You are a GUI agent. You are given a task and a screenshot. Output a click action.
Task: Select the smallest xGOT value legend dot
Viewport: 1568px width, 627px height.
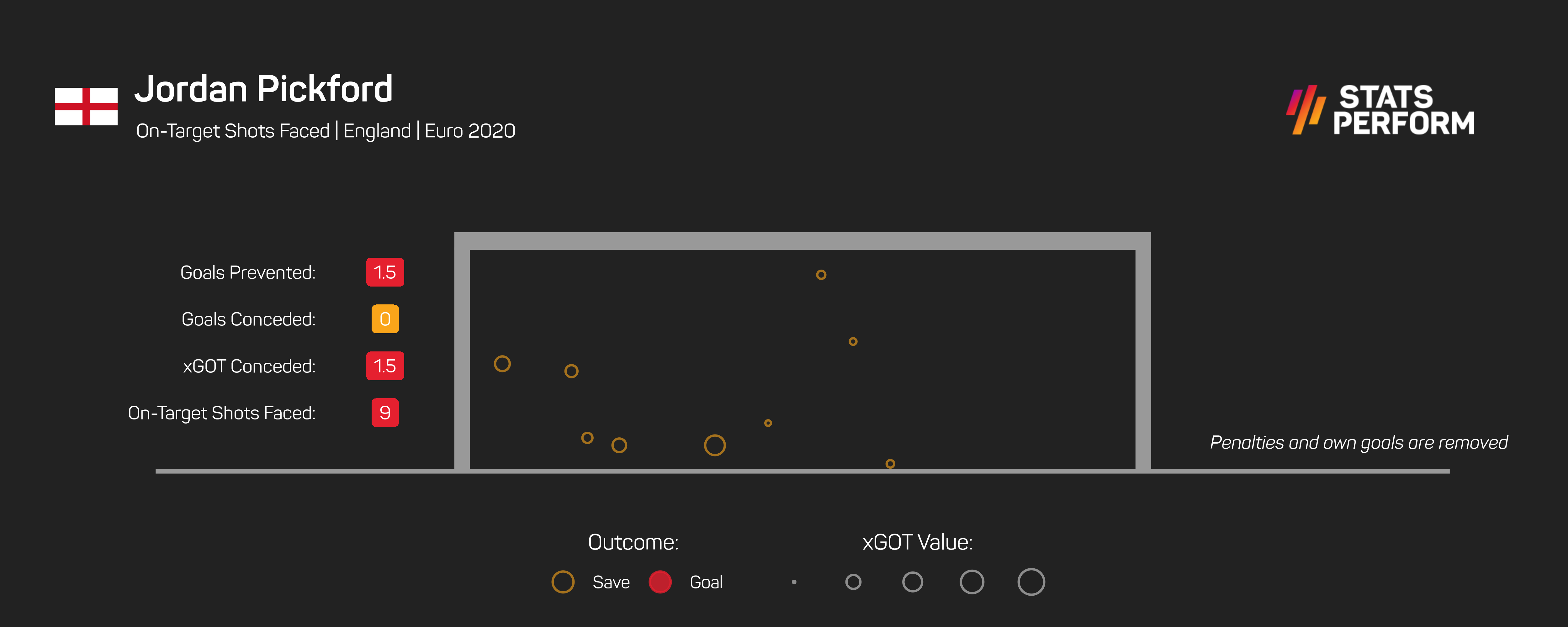click(x=794, y=582)
